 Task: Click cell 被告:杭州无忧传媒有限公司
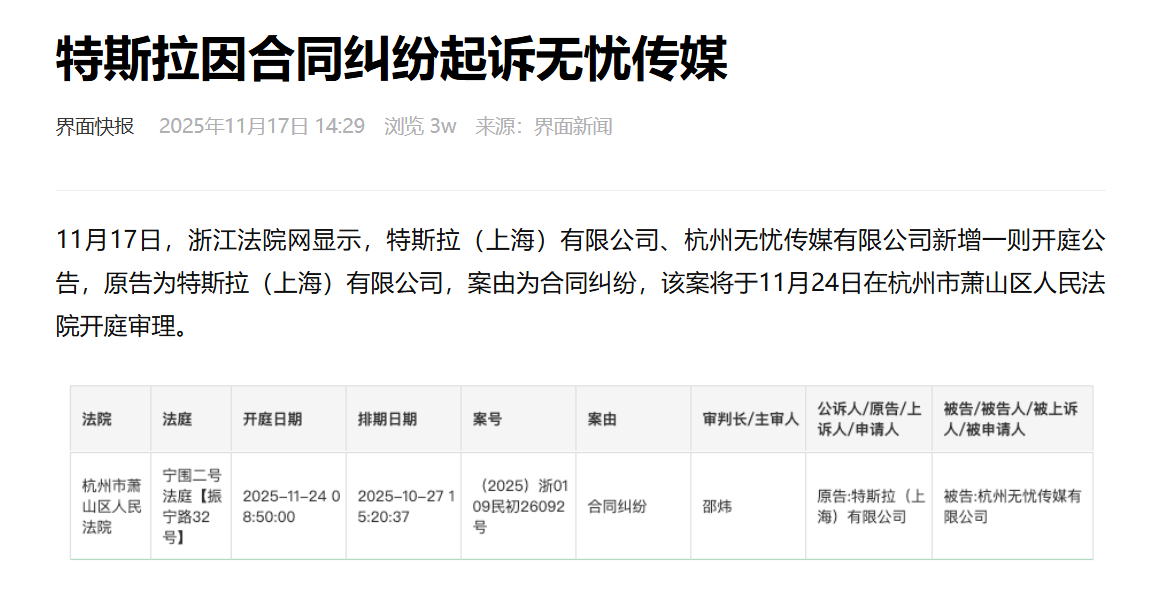click(1012, 507)
